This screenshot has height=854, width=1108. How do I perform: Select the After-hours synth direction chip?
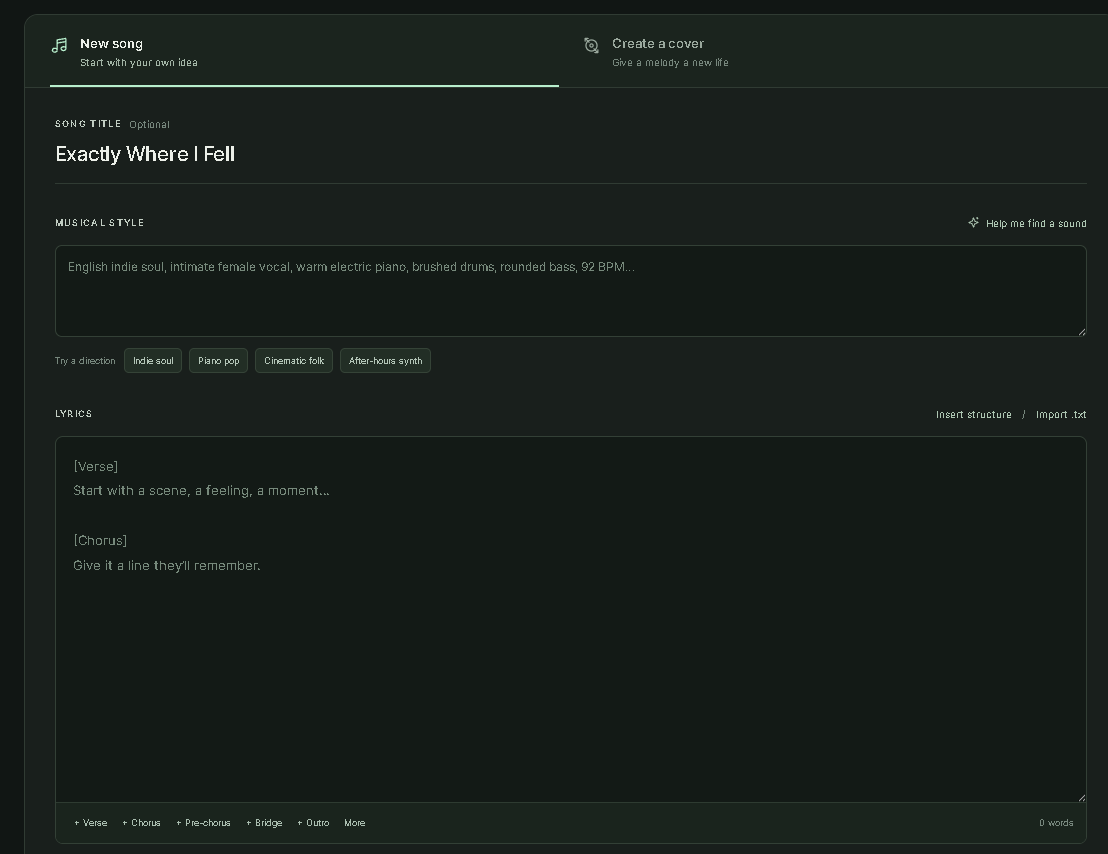(x=385, y=361)
